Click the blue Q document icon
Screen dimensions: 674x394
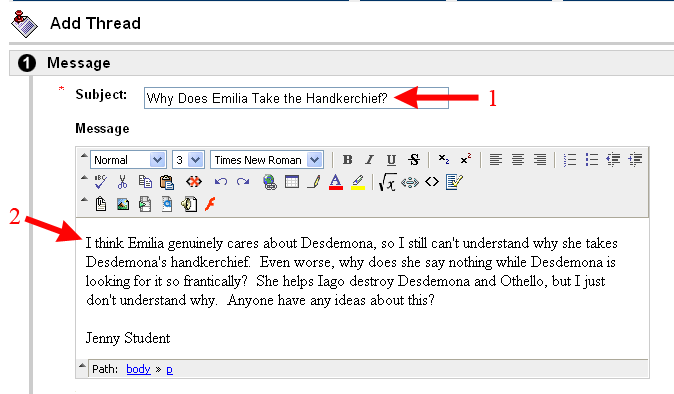pos(167,204)
